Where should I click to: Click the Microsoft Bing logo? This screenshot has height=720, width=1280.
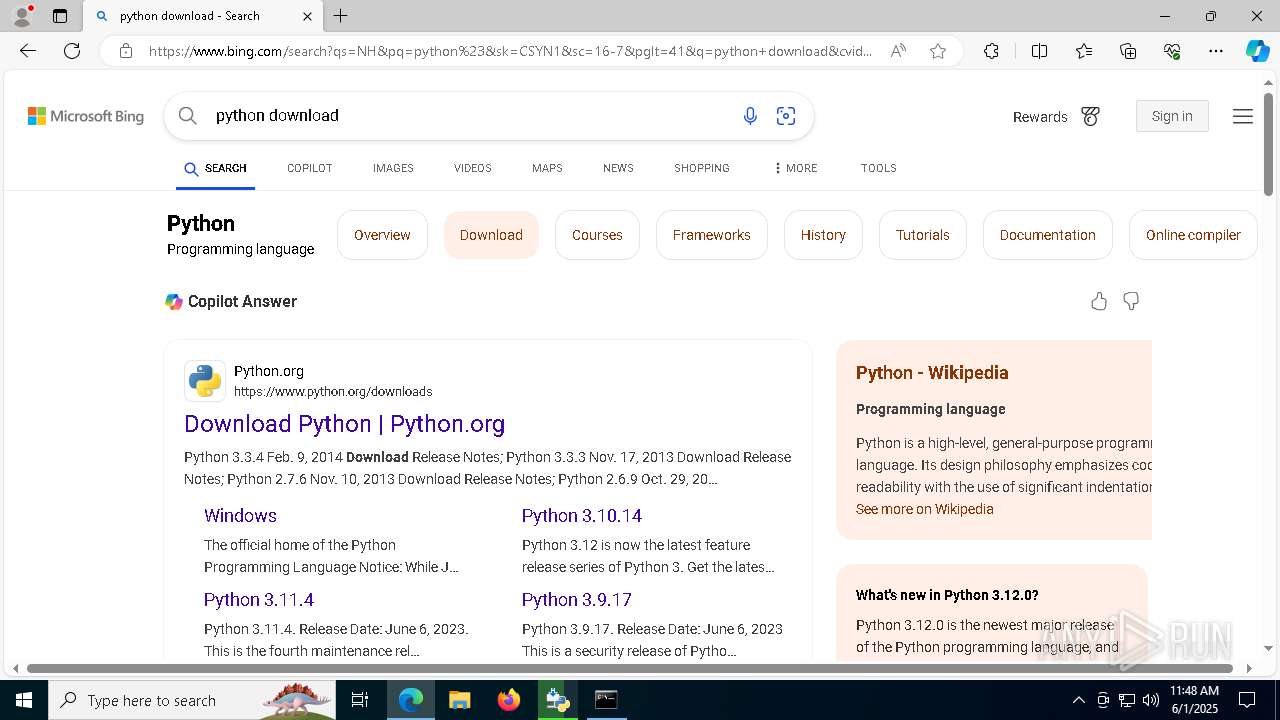[86, 116]
